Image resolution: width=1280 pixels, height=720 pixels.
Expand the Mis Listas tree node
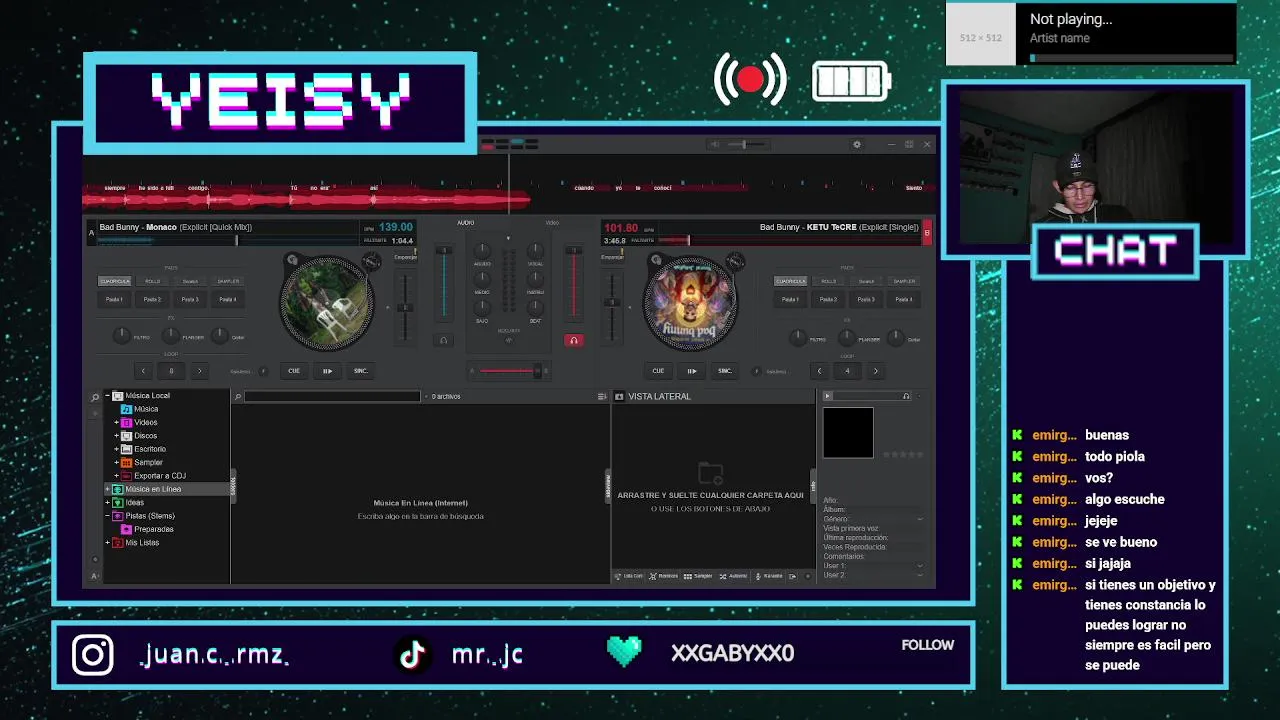click(x=107, y=542)
